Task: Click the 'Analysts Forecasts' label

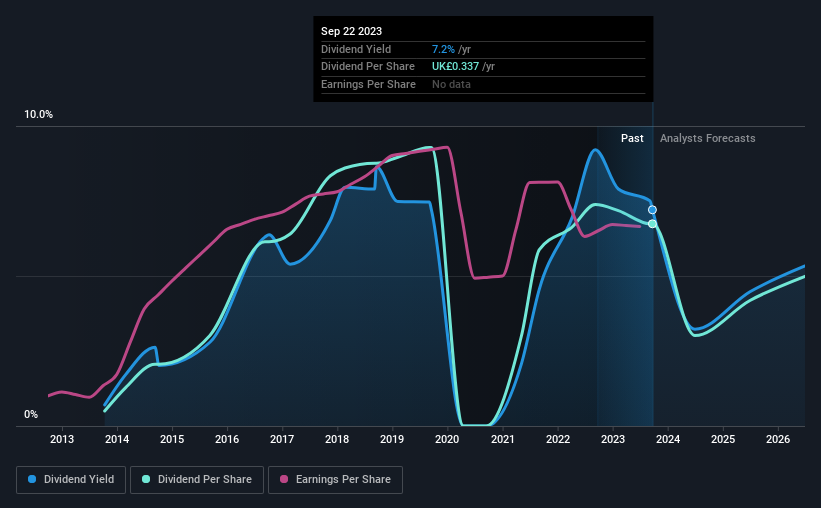Action: pos(707,138)
